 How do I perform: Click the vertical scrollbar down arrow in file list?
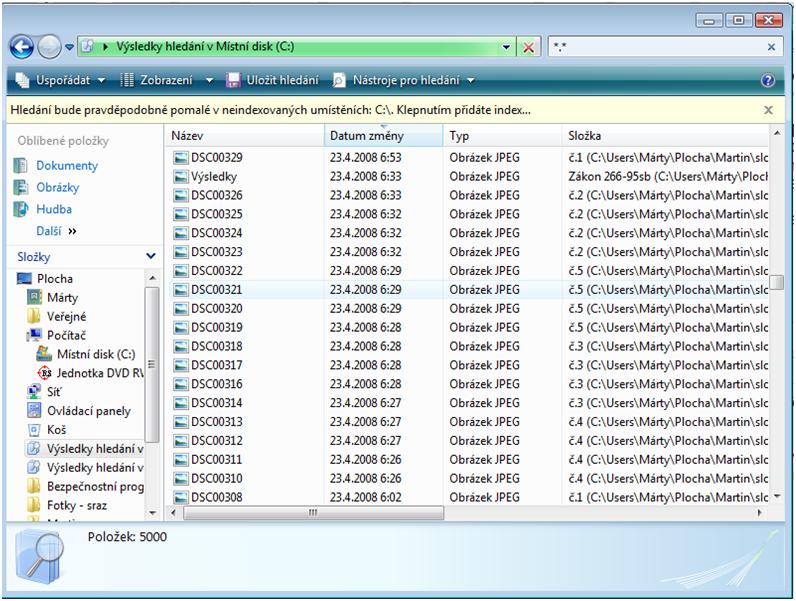pos(777,496)
